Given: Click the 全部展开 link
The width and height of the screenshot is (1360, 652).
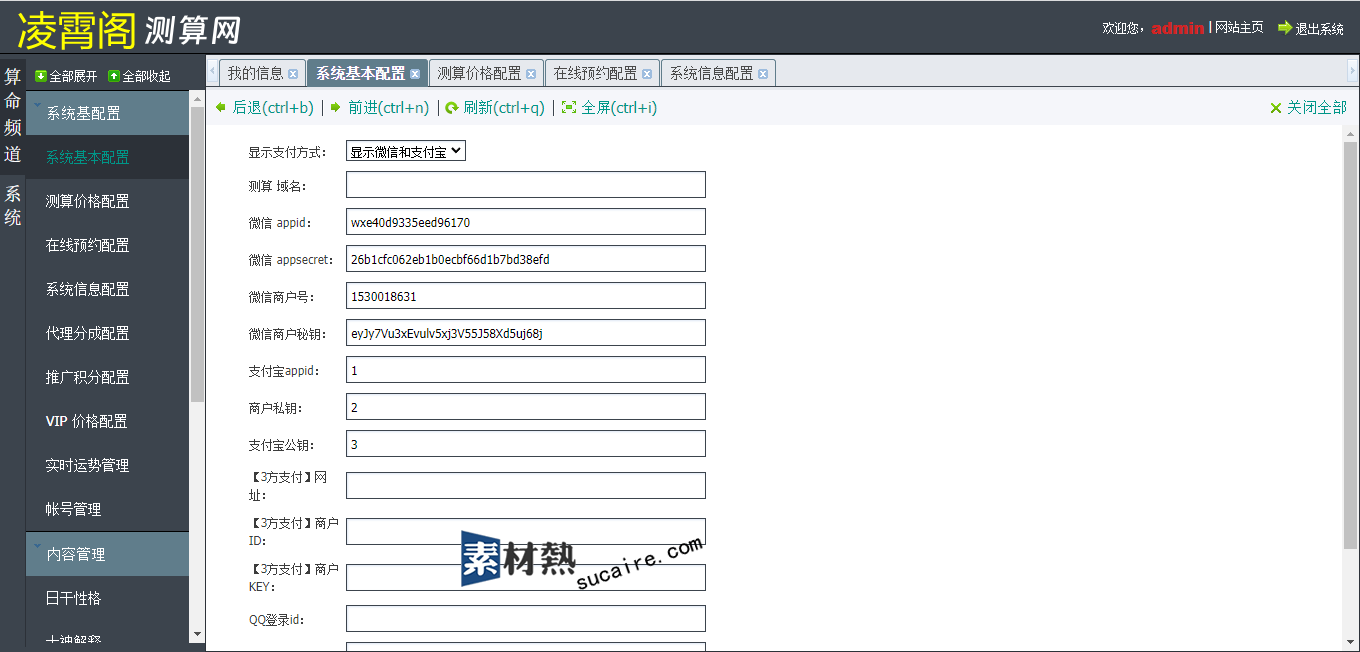Looking at the screenshot, I should pyautogui.click(x=73, y=76).
